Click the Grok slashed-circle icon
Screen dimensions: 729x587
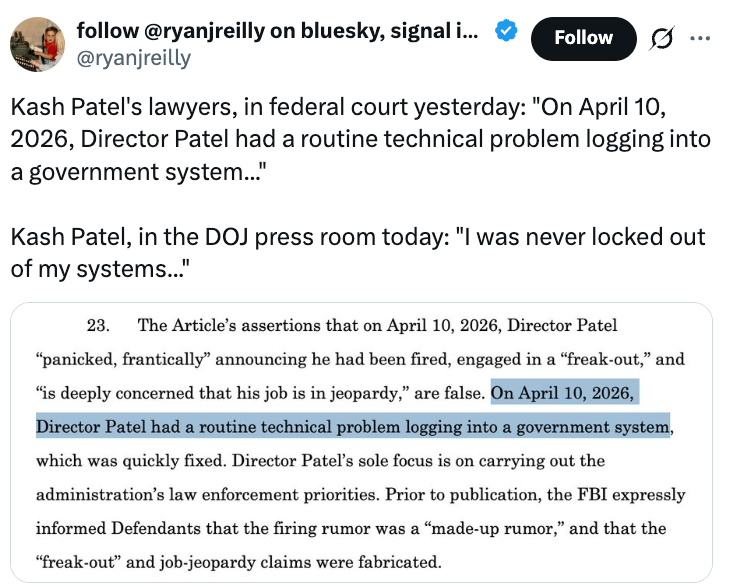[660, 39]
